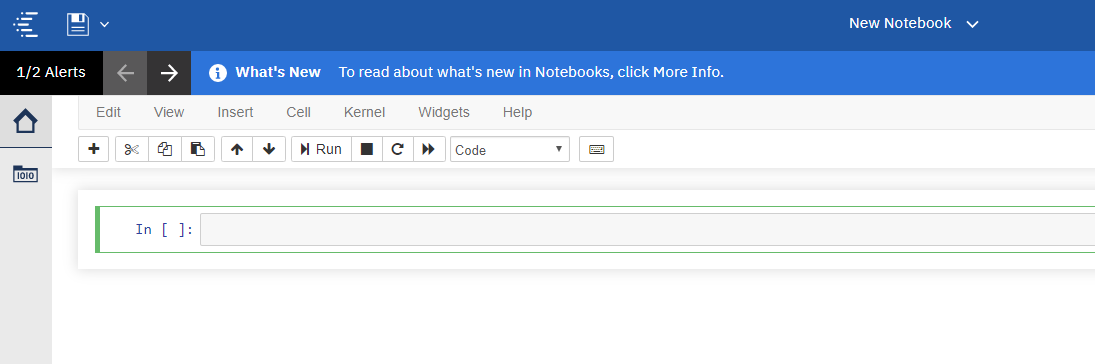This screenshot has height=364, width=1095.
Task: Go to home icon in sidebar
Action: (26, 122)
